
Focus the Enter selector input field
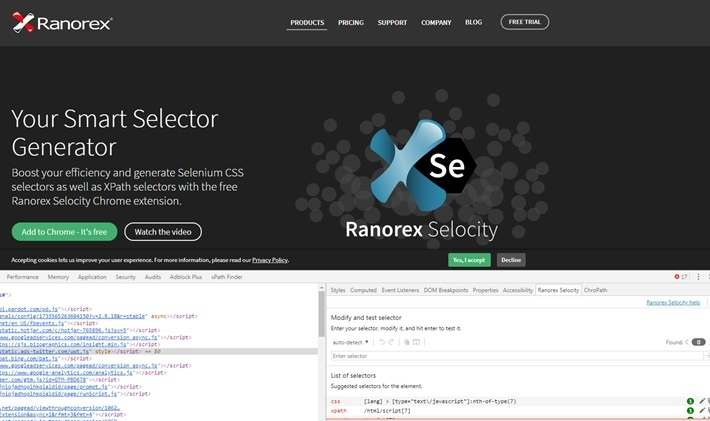tap(517, 356)
